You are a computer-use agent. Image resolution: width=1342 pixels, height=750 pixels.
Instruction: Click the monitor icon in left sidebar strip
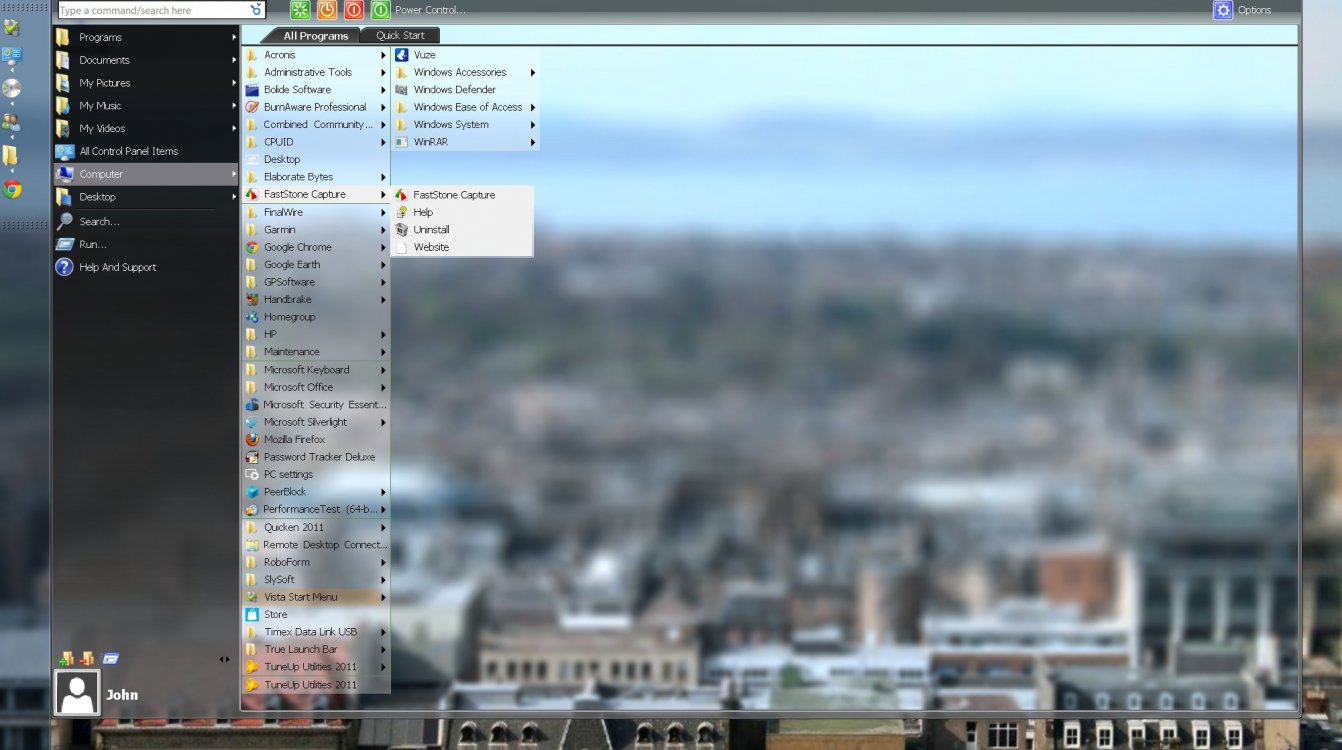tap(11, 55)
